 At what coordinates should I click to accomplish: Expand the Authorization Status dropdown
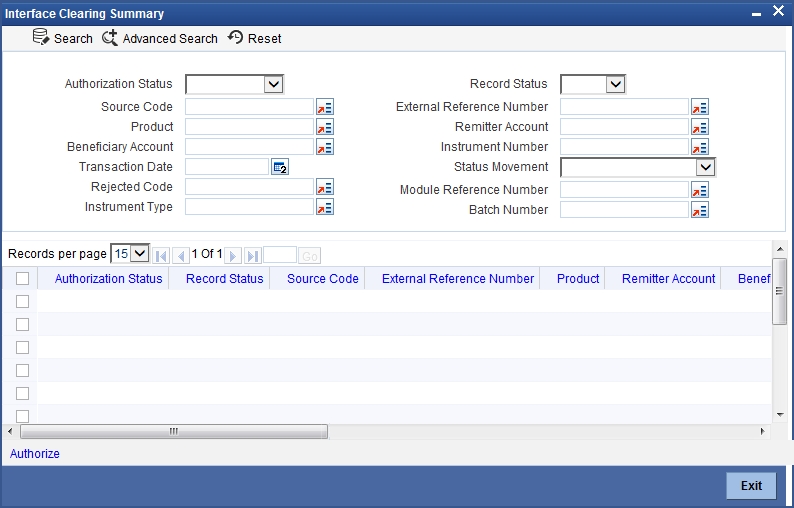click(x=273, y=84)
